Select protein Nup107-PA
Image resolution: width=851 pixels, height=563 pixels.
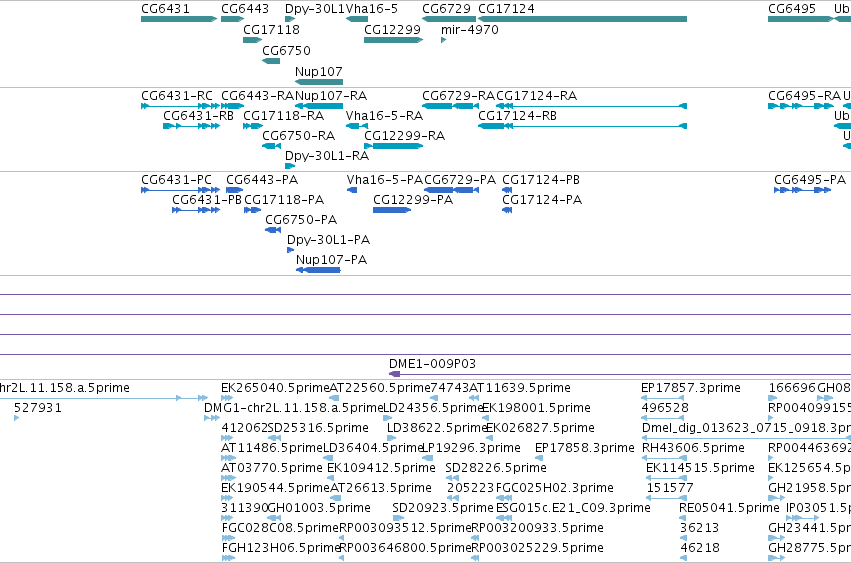(318, 270)
